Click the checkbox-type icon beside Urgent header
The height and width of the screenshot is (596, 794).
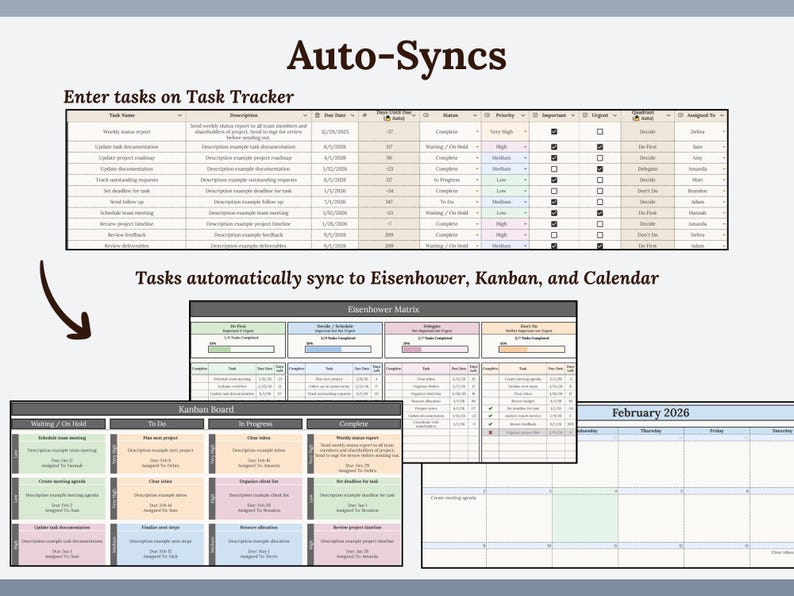(585, 115)
